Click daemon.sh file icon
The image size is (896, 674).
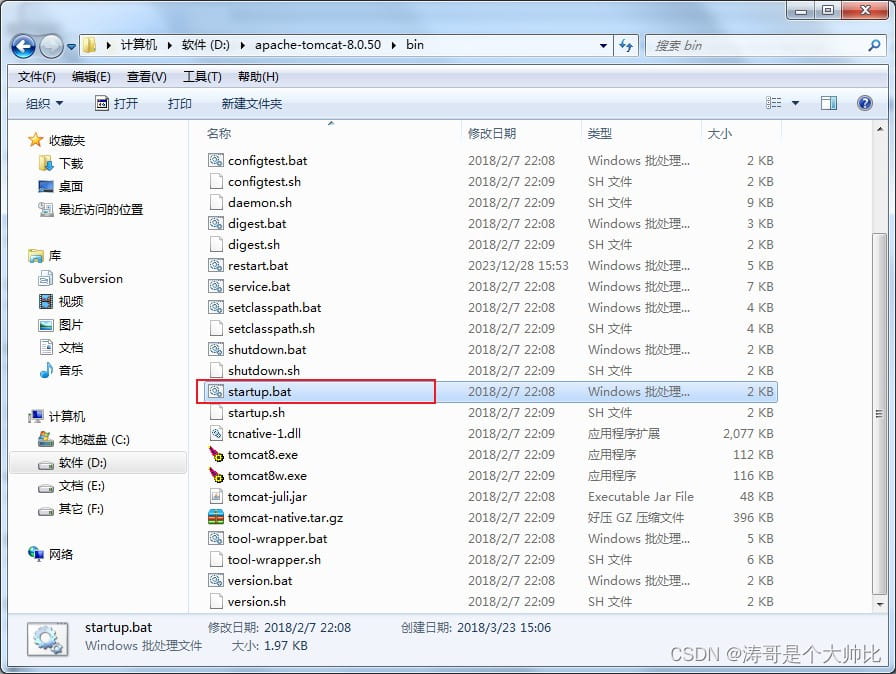tap(215, 203)
